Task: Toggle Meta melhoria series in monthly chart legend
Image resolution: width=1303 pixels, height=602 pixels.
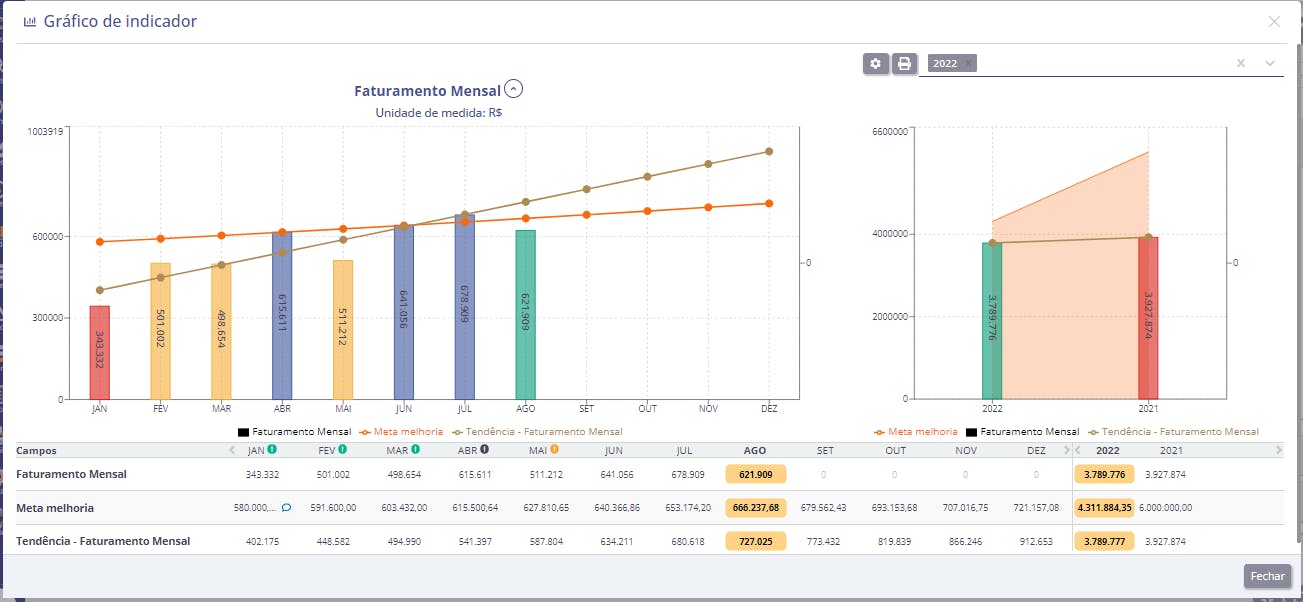Action: 402,432
